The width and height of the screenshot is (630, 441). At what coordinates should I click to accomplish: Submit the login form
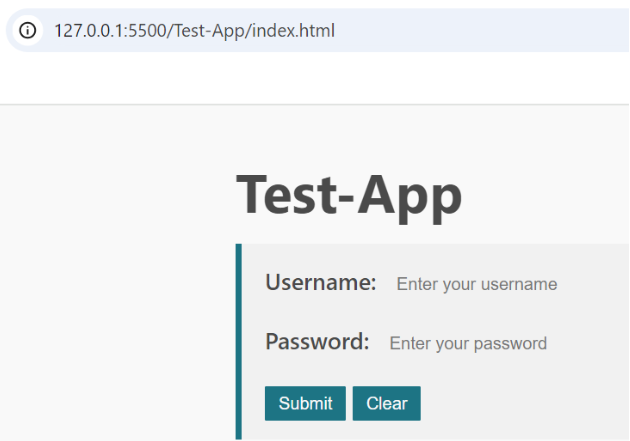305,403
